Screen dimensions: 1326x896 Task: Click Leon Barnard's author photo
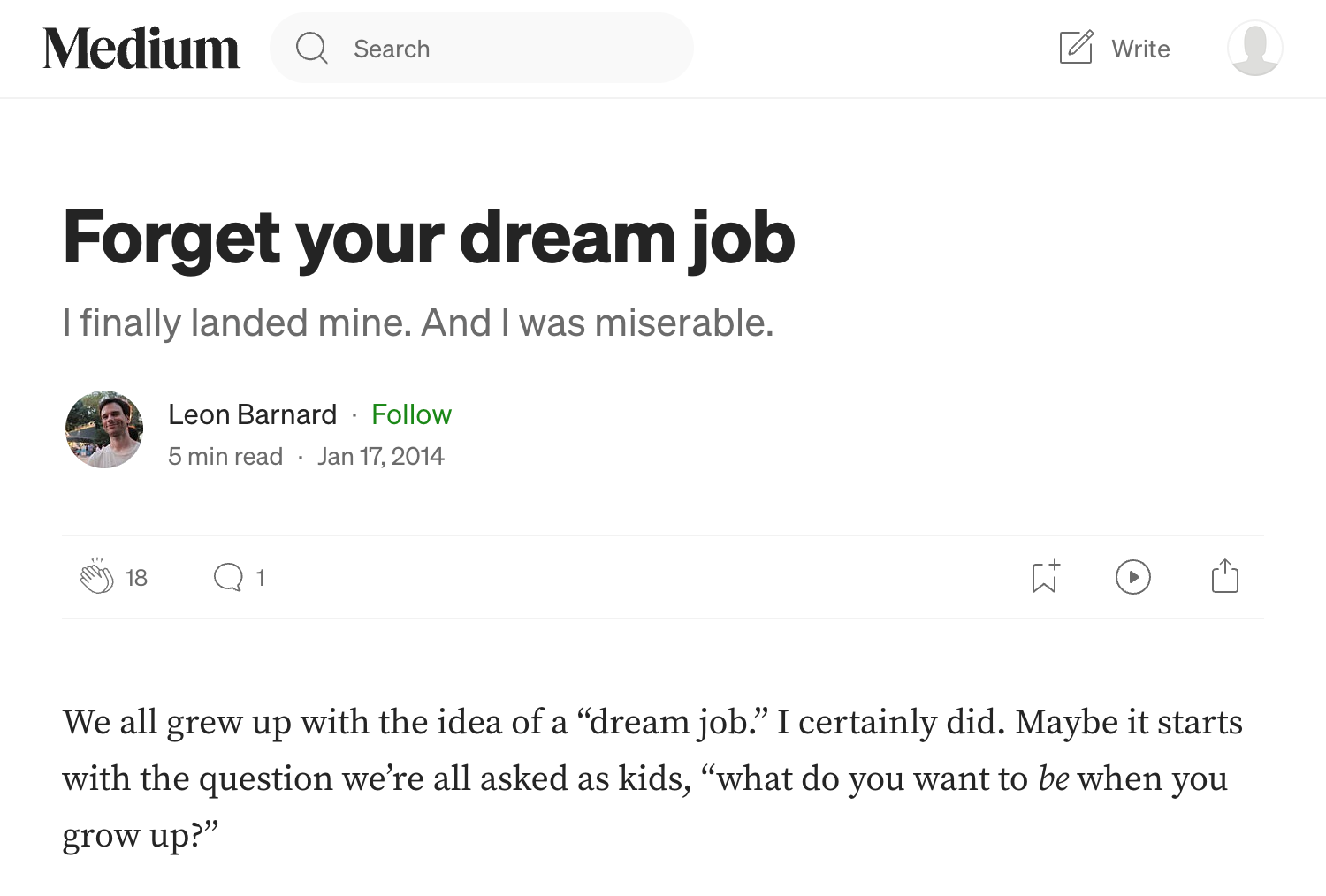tap(104, 429)
